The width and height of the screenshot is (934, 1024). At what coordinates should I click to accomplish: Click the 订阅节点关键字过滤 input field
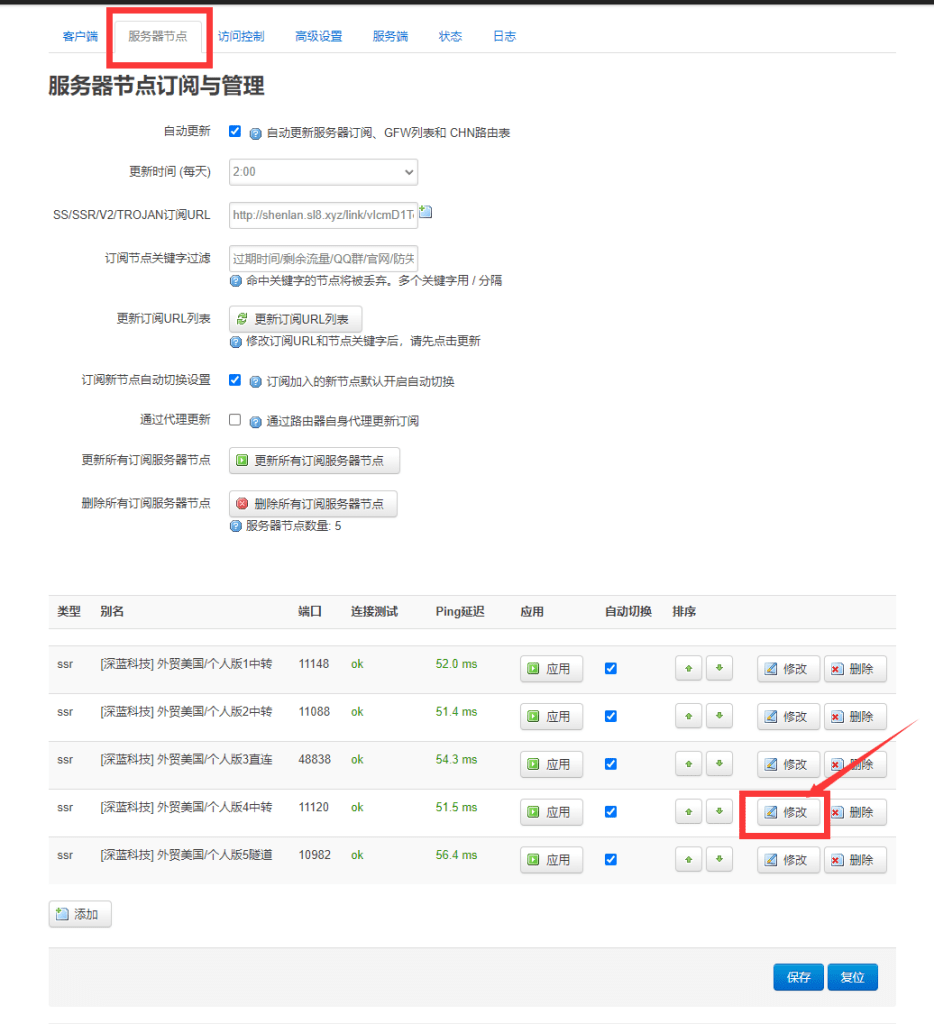coord(323,258)
